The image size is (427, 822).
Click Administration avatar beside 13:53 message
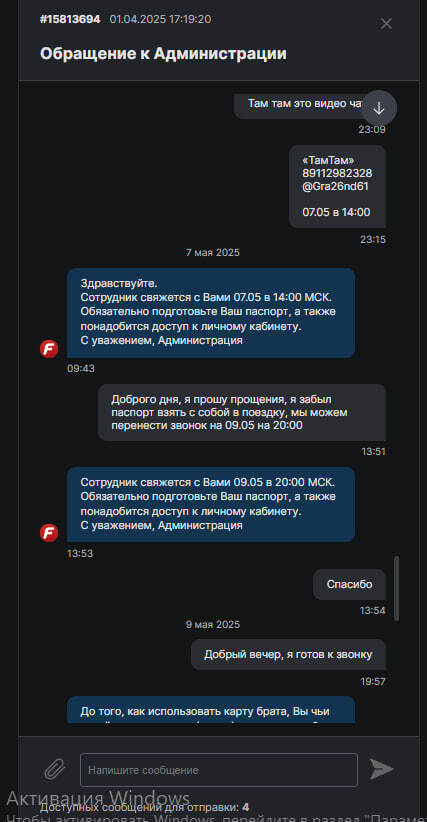49,533
